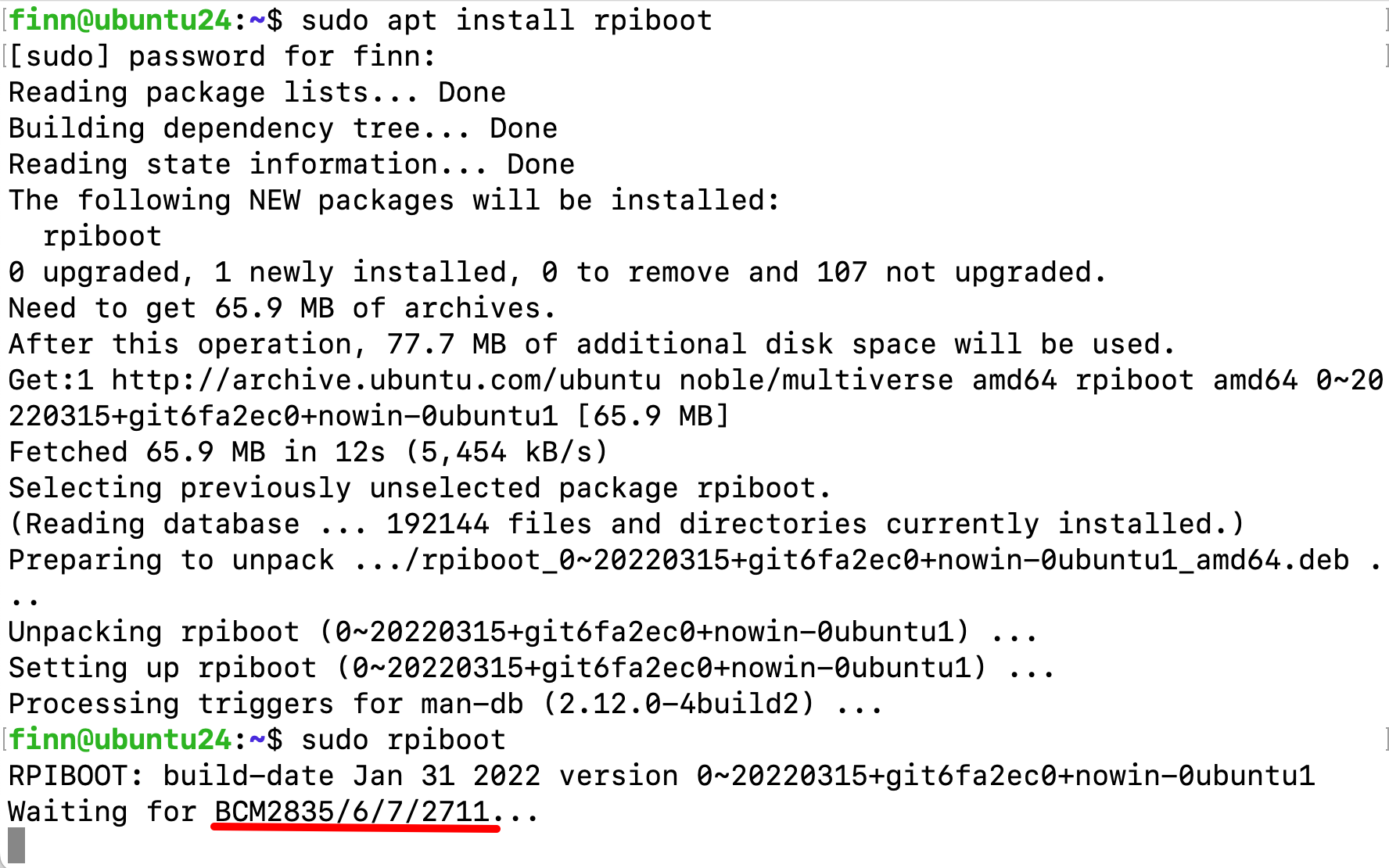Click the second finn@ubuntu24 prompt
This screenshot has height=868, width=1389.
120,740
